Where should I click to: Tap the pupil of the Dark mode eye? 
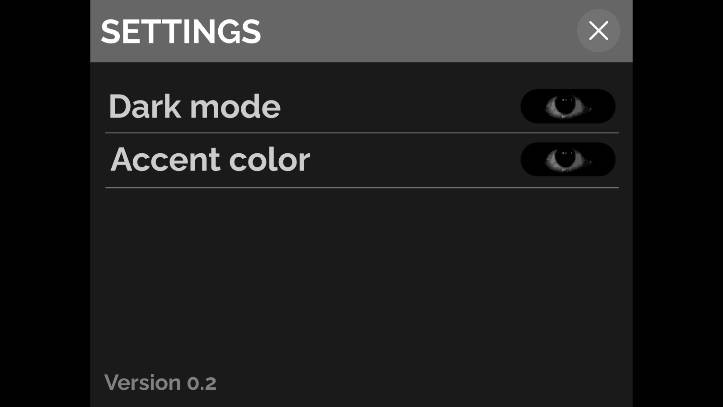pos(567,104)
